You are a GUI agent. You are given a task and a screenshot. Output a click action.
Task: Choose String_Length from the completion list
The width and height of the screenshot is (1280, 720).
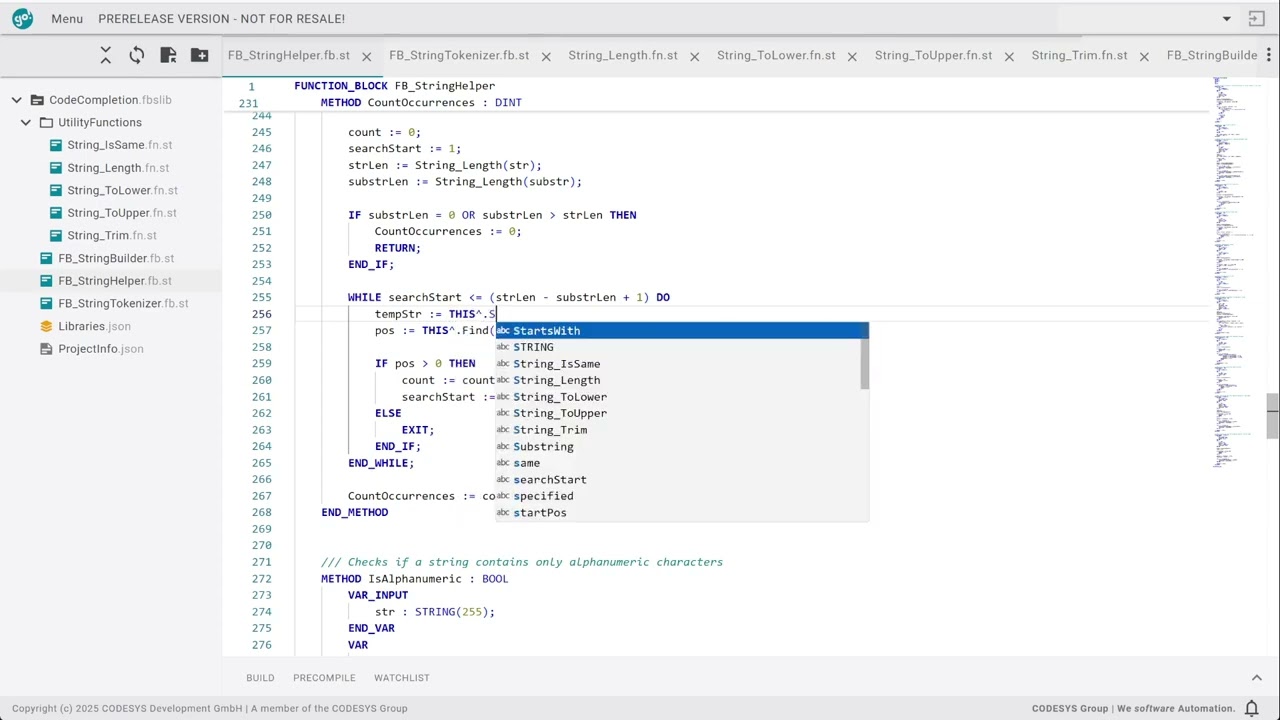678,380
